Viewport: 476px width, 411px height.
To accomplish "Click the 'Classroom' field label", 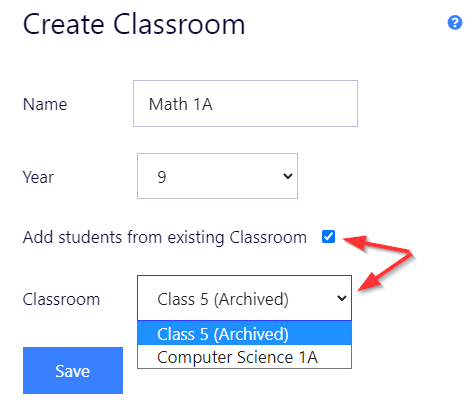I will 61,299.
